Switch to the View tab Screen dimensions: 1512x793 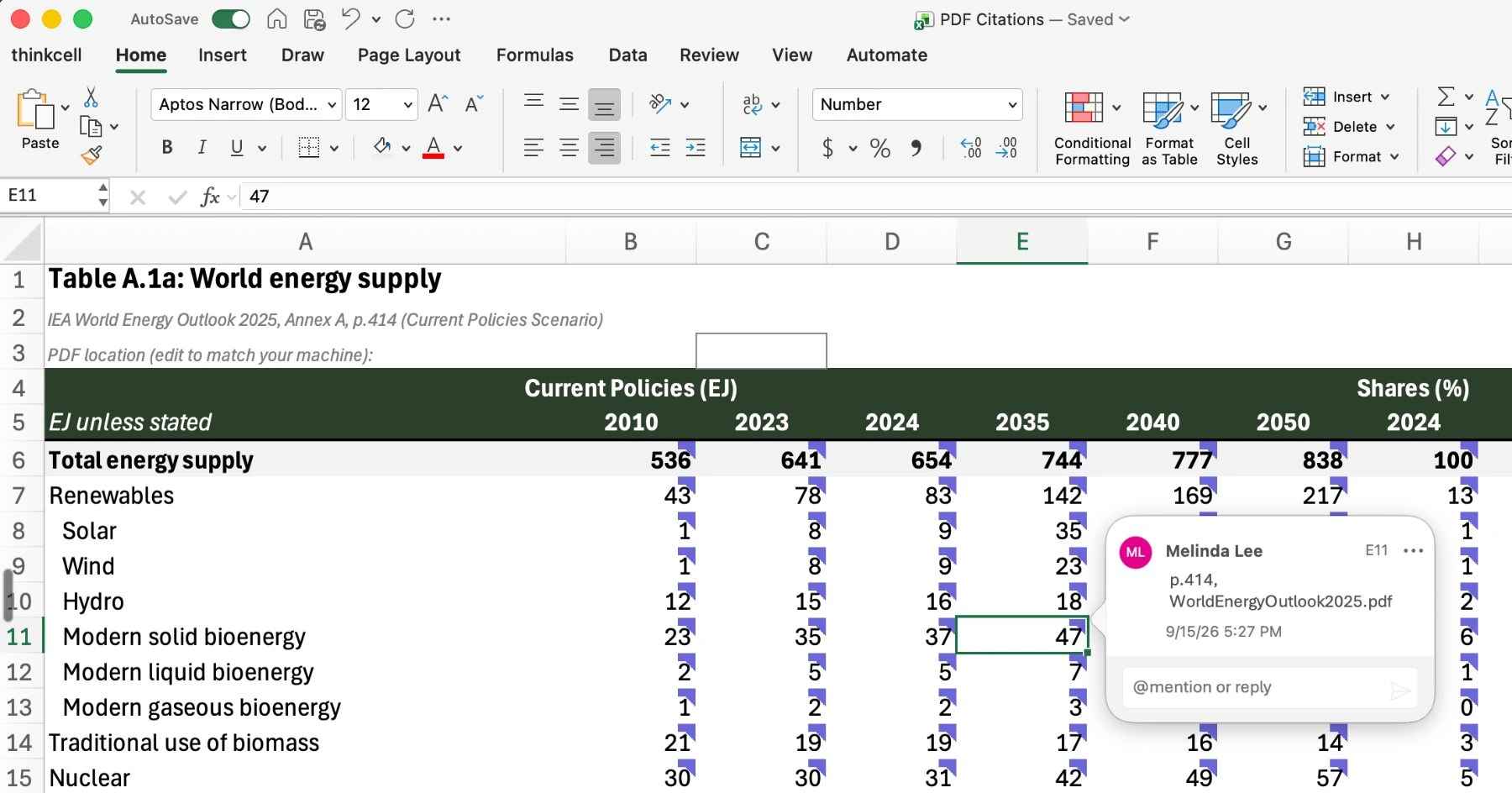tap(792, 55)
